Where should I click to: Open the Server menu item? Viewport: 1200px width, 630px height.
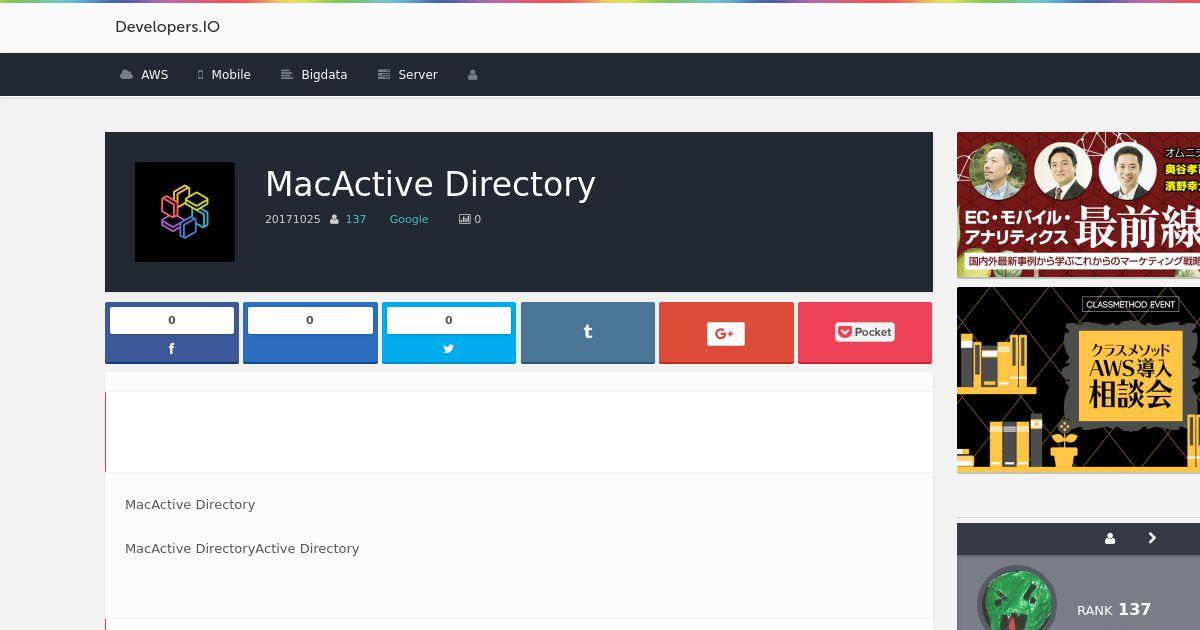click(x=408, y=75)
